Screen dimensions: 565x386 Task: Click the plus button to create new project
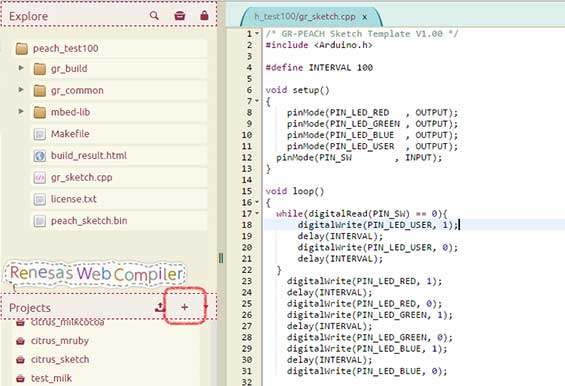click(x=184, y=307)
